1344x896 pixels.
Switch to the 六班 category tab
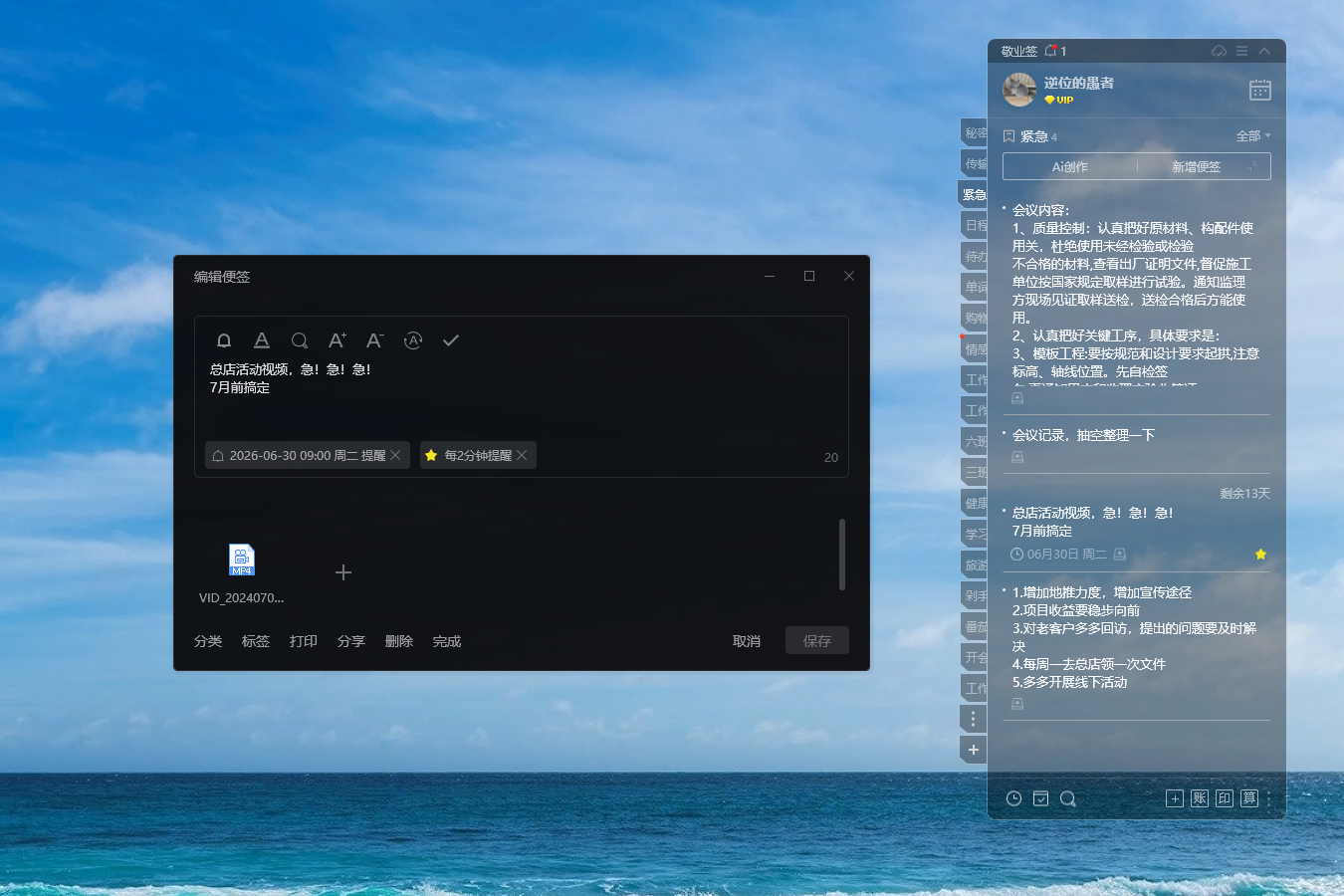pos(974,441)
